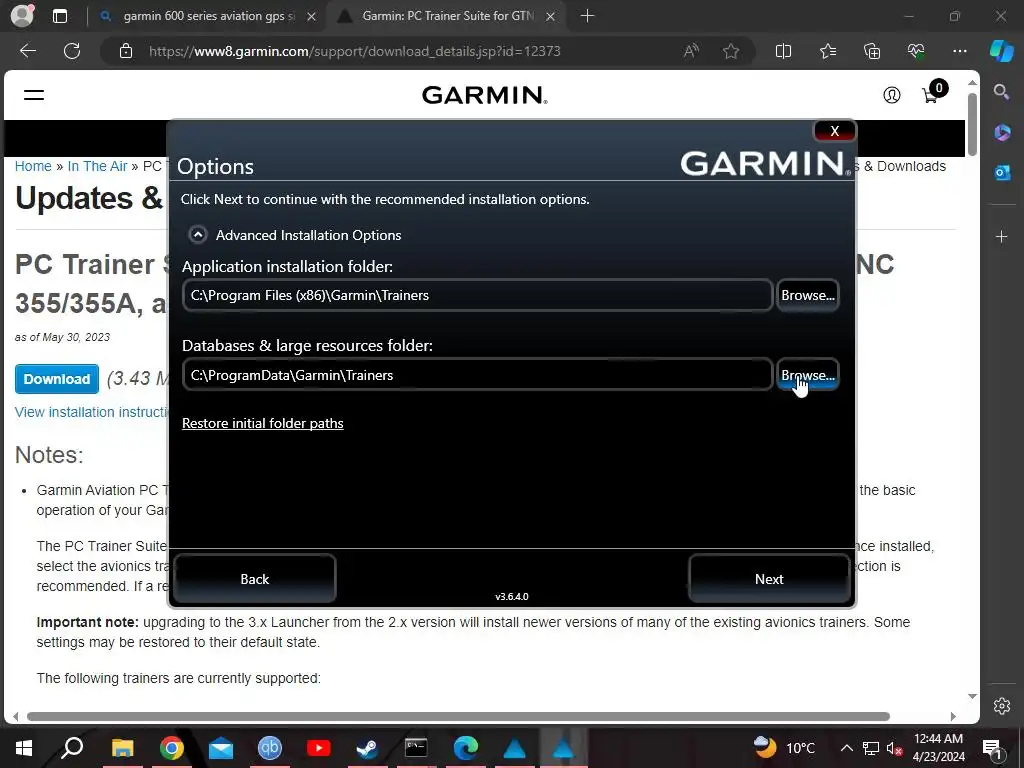Open muted volume tray icon
This screenshot has height=768, width=1024.
tap(895, 748)
